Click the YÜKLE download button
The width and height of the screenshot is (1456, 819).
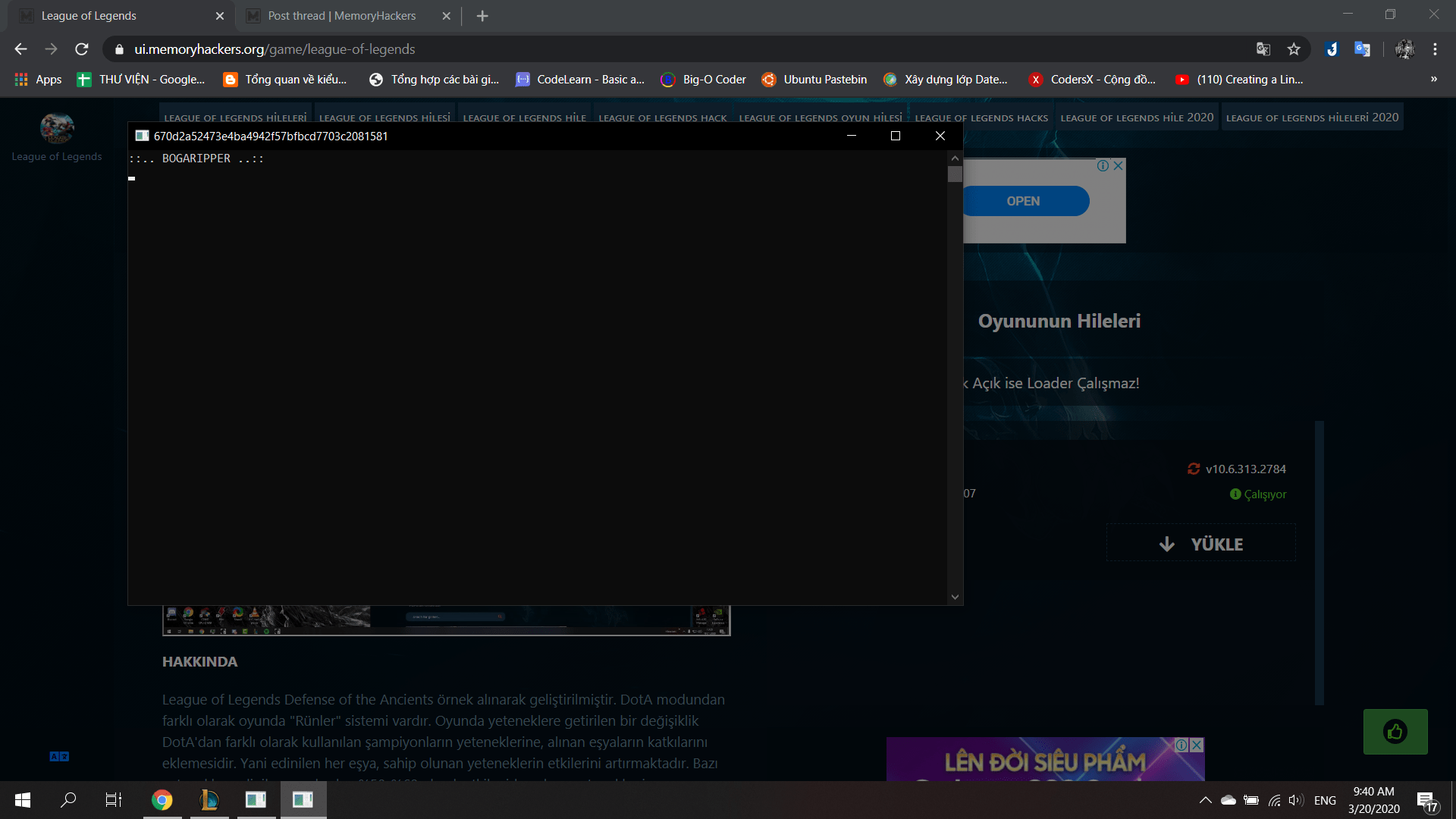(1201, 544)
